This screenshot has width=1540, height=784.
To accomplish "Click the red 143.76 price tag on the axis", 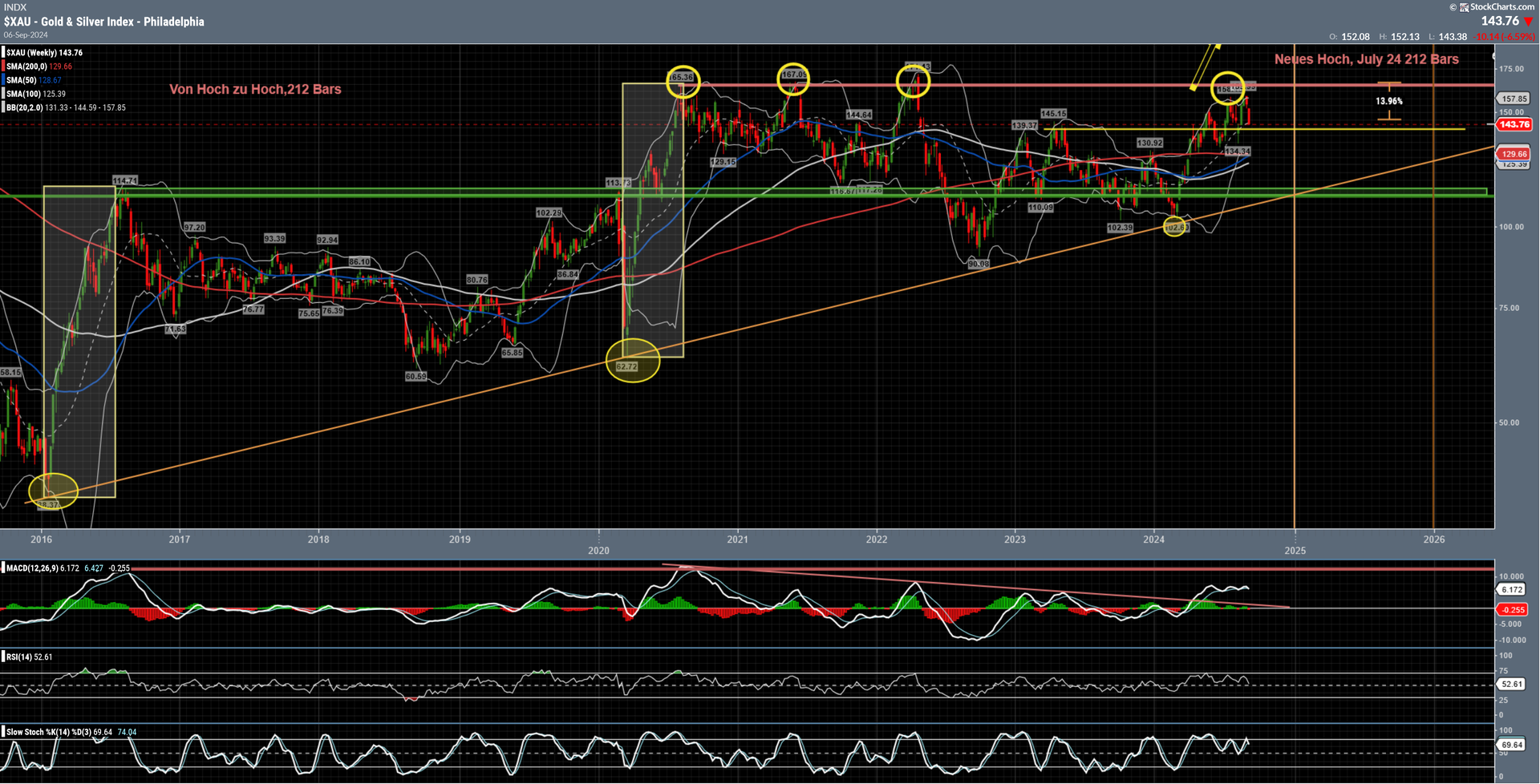I will pyautogui.click(x=1514, y=125).
